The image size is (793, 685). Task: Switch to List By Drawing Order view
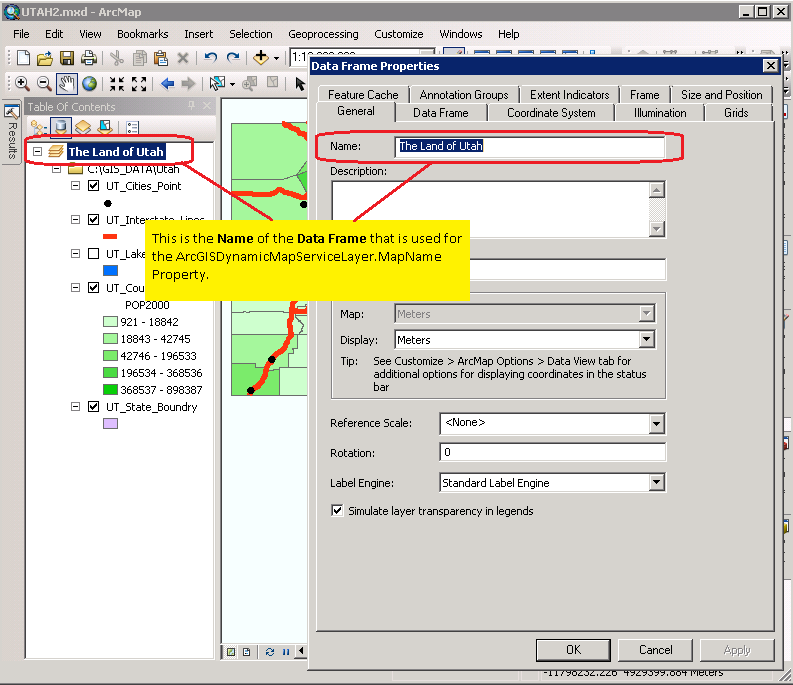(37, 127)
